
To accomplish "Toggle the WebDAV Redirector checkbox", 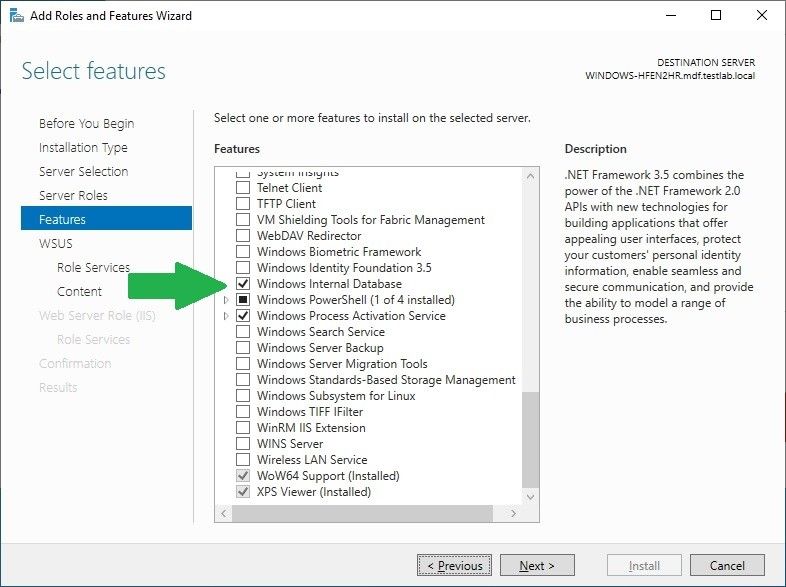I will click(x=243, y=236).
